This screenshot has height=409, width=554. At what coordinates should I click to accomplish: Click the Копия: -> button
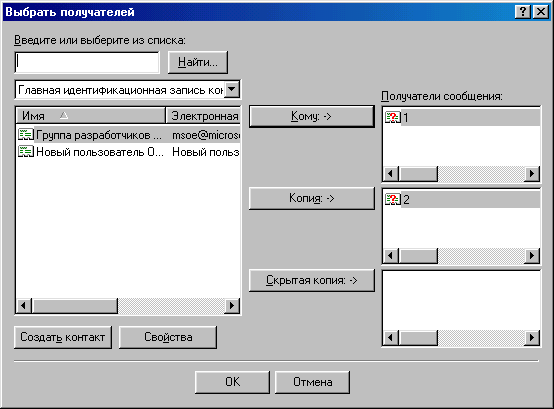312,198
